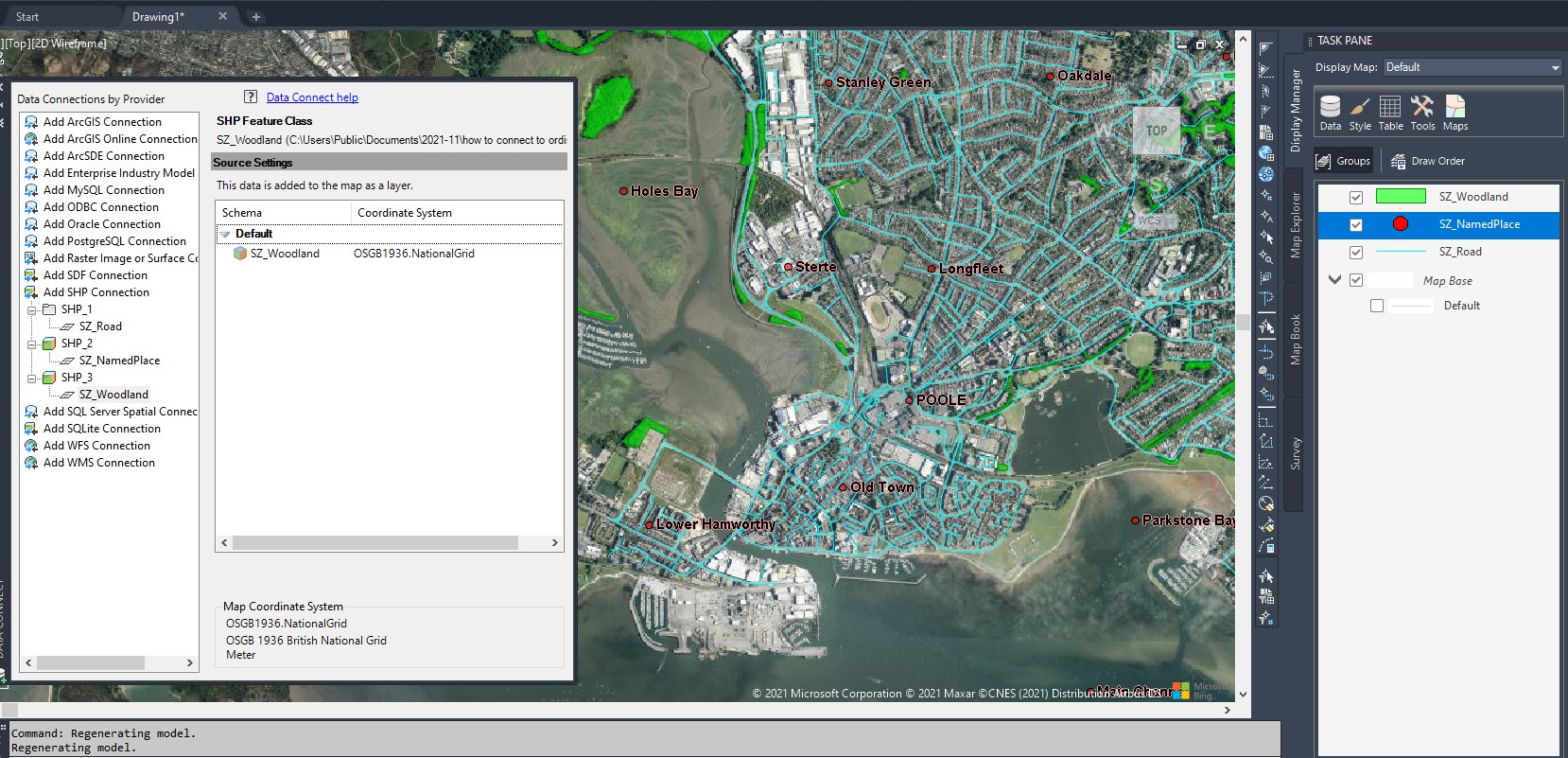Click the Maps icon in Display Manager
This screenshot has width=1568, height=758.
[x=1455, y=113]
